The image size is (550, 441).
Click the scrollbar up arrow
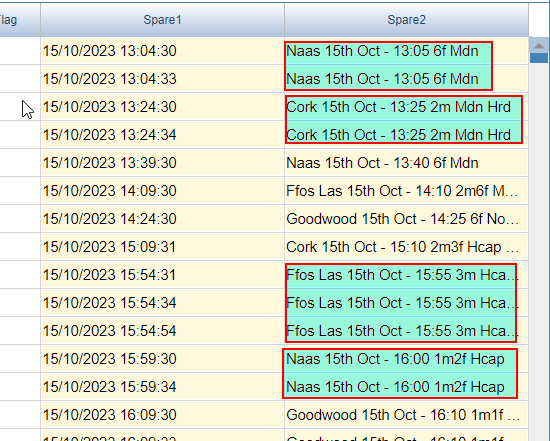click(539, 46)
